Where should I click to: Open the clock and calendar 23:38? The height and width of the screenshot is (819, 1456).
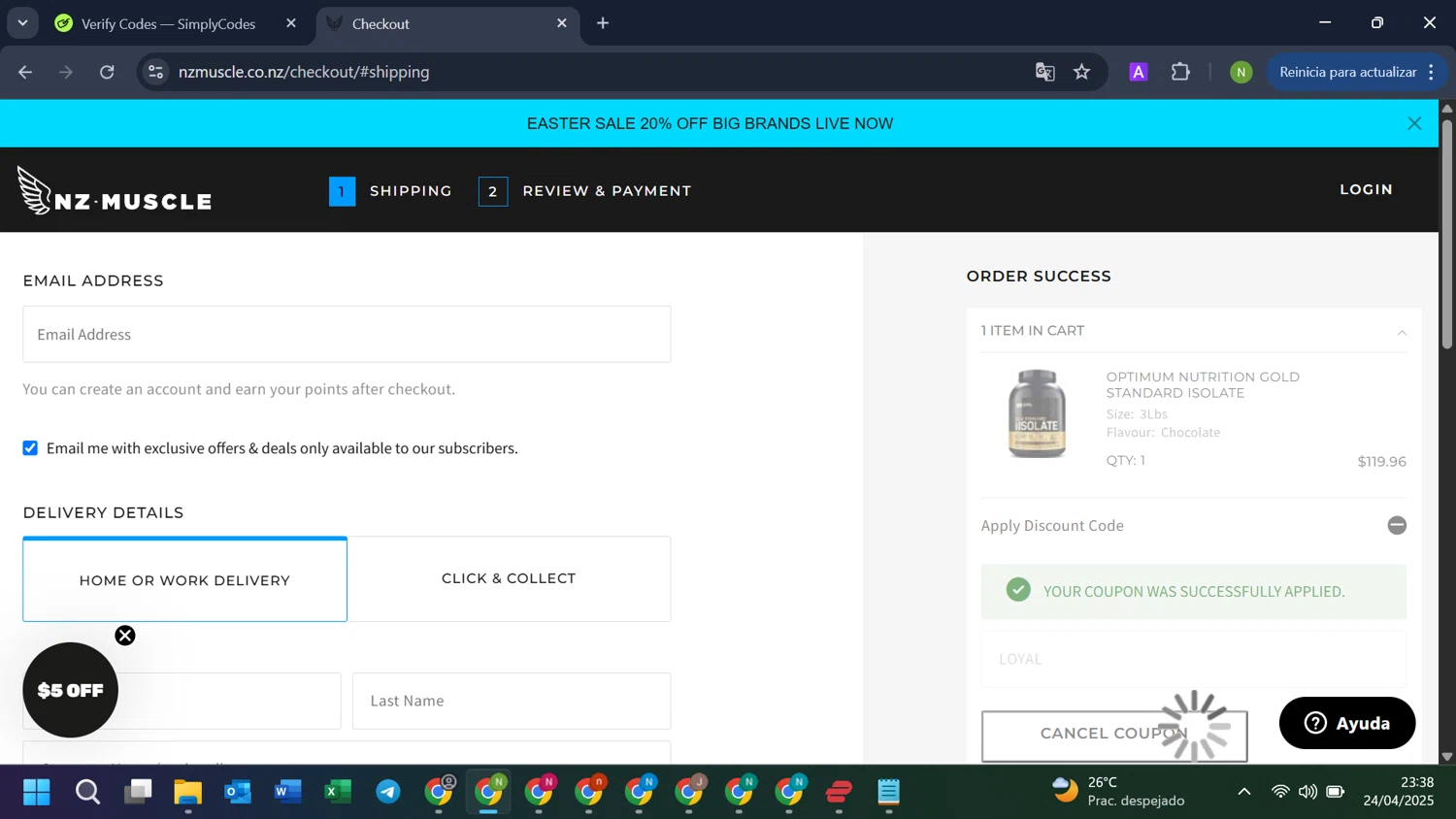click(x=1399, y=792)
